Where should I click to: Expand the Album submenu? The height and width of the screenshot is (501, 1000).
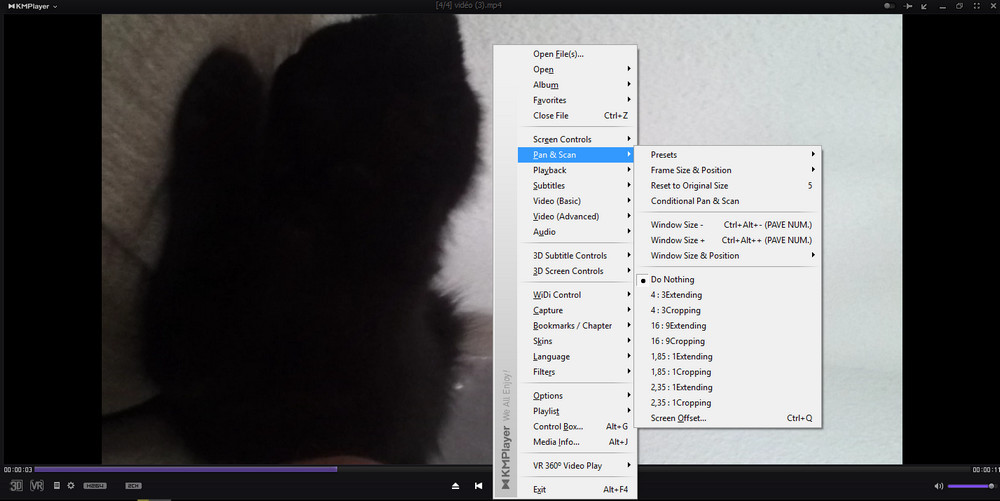[577, 85]
